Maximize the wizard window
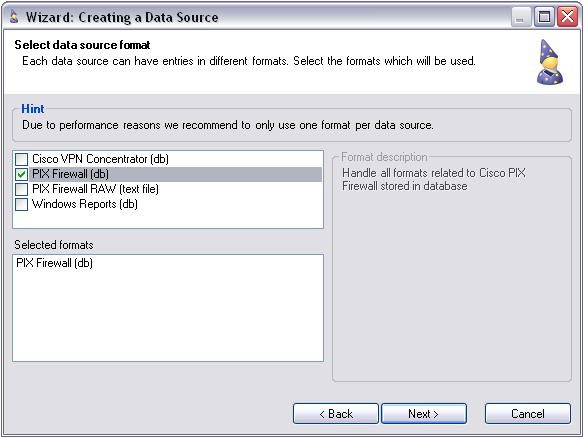The image size is (584, 438). (x=544, y=17)
